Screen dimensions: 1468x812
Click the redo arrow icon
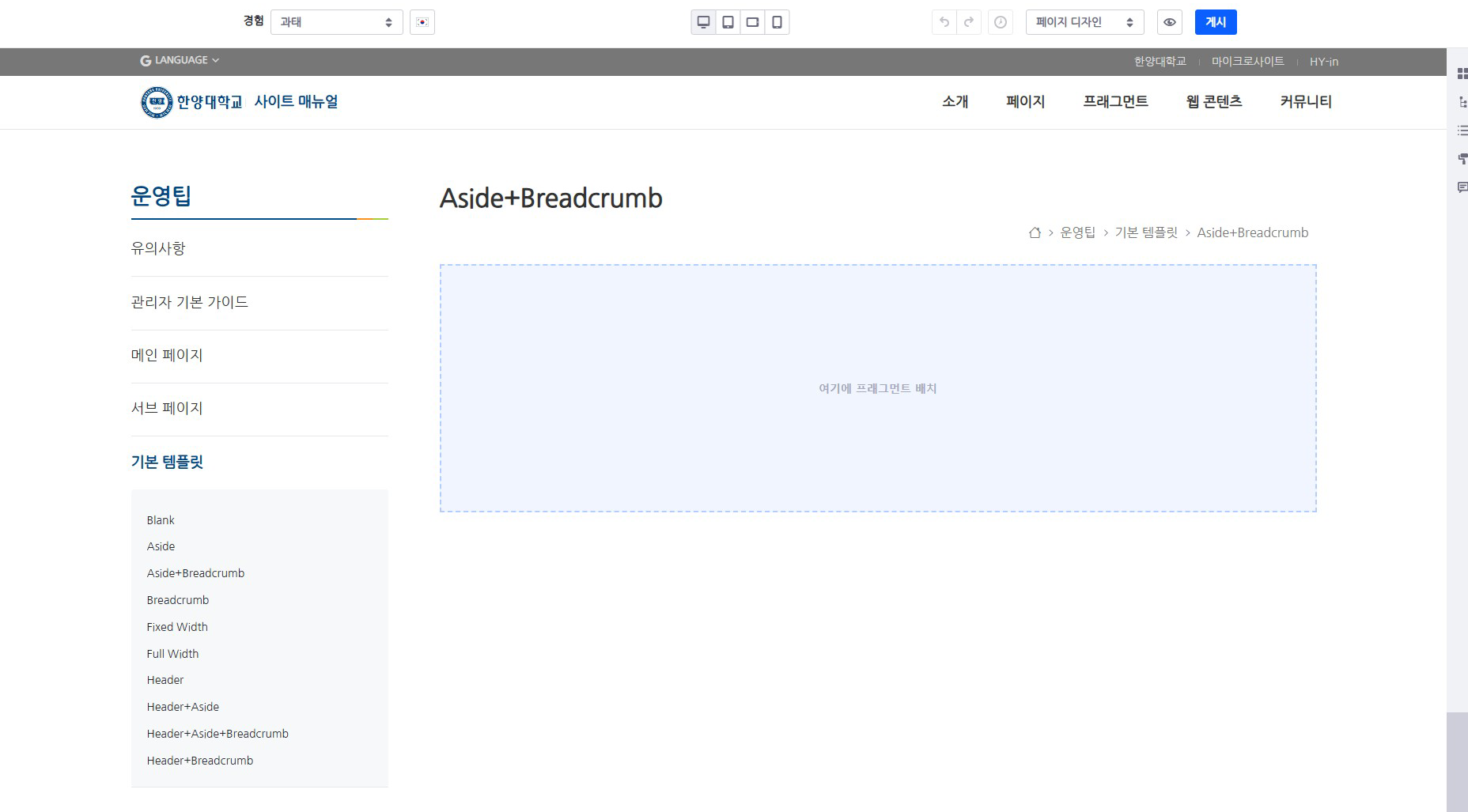(x=969, y=22)
